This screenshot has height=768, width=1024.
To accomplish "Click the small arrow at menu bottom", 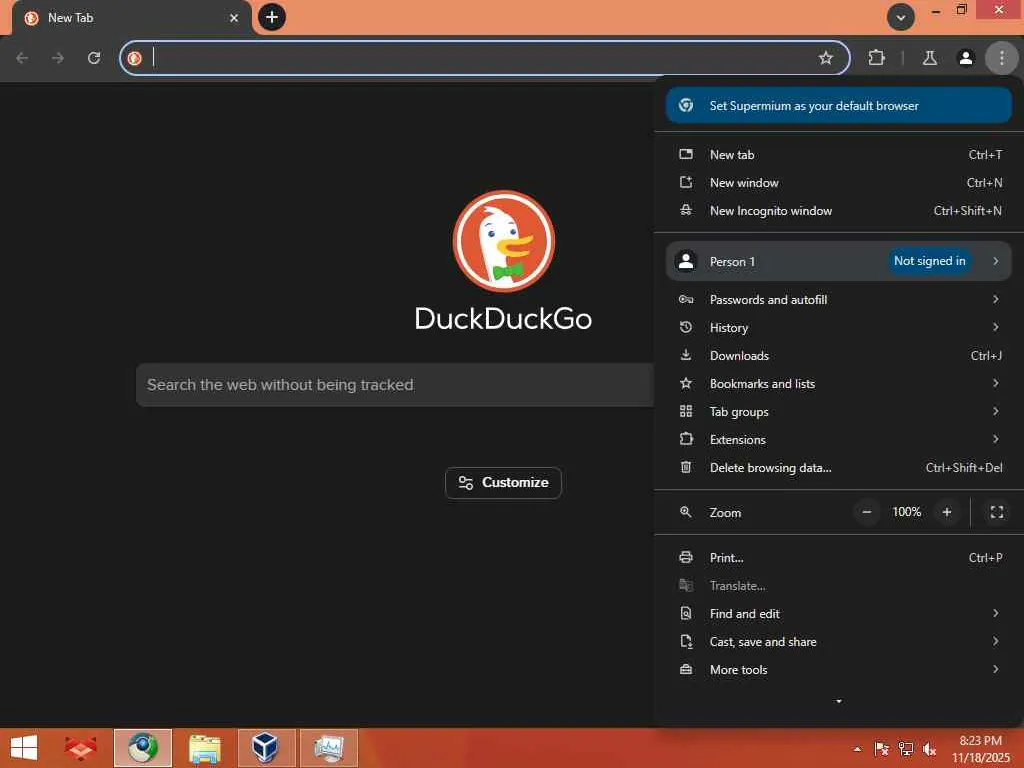I will tap(839, 701).
